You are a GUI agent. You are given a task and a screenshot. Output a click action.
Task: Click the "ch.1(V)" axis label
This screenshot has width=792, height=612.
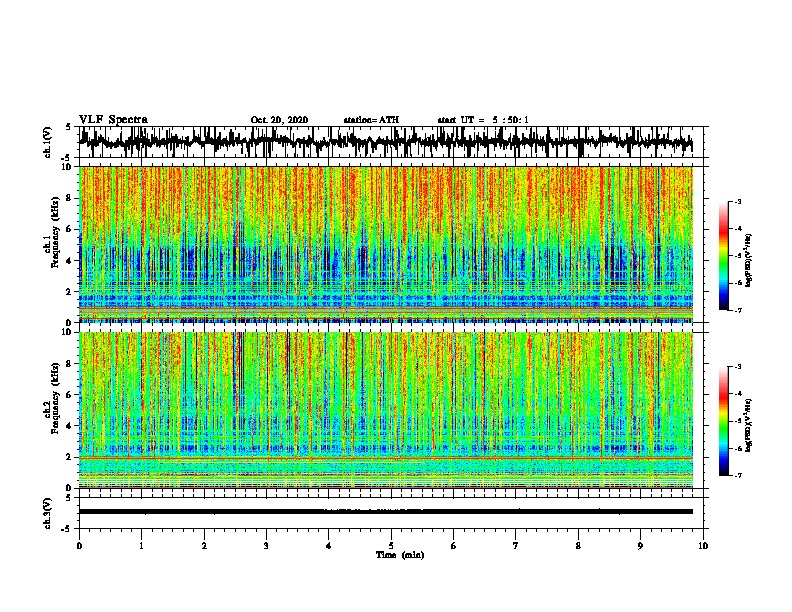[48, 142]
